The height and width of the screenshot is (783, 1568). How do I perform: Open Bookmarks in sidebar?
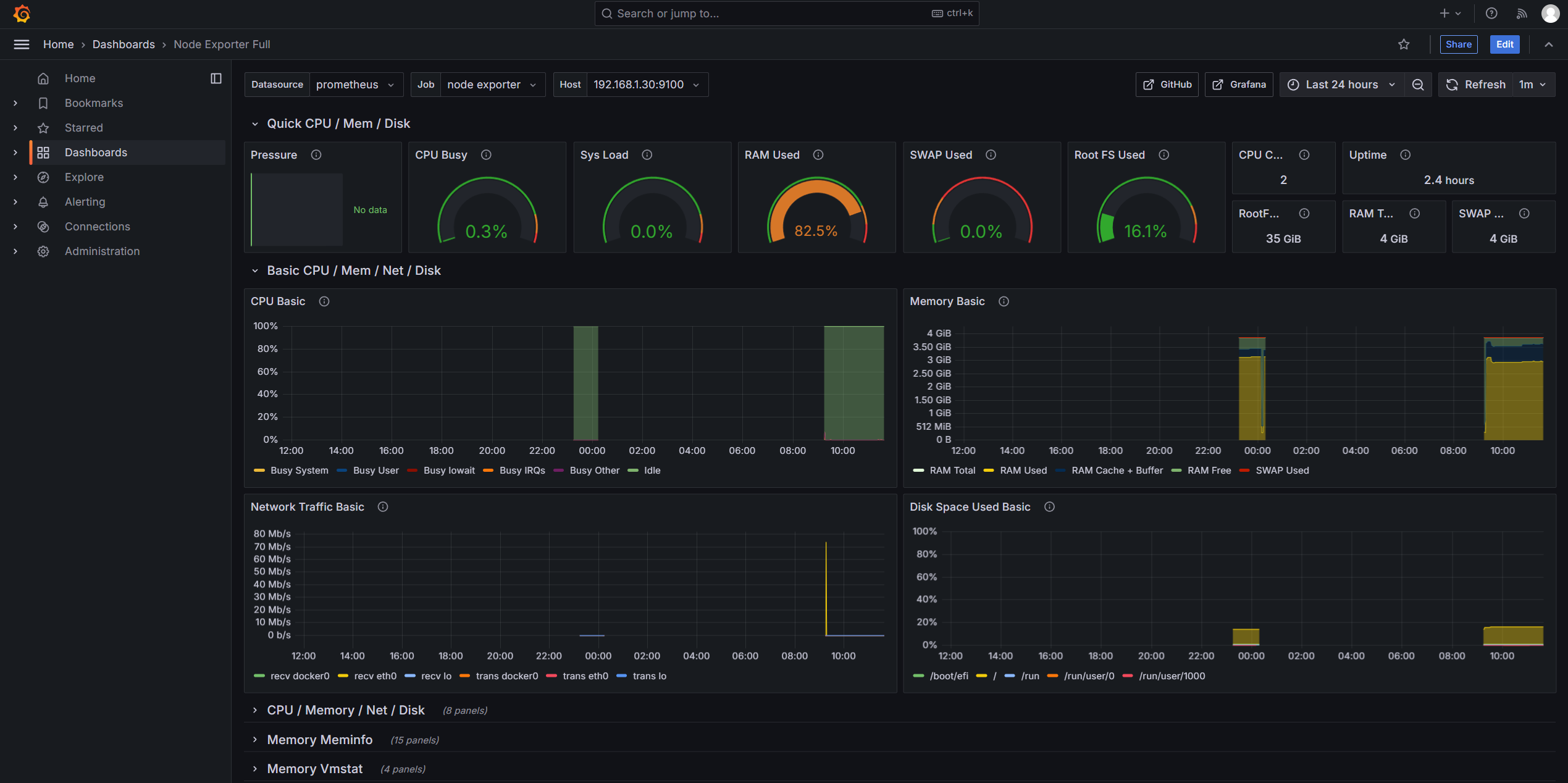(93, 103)
